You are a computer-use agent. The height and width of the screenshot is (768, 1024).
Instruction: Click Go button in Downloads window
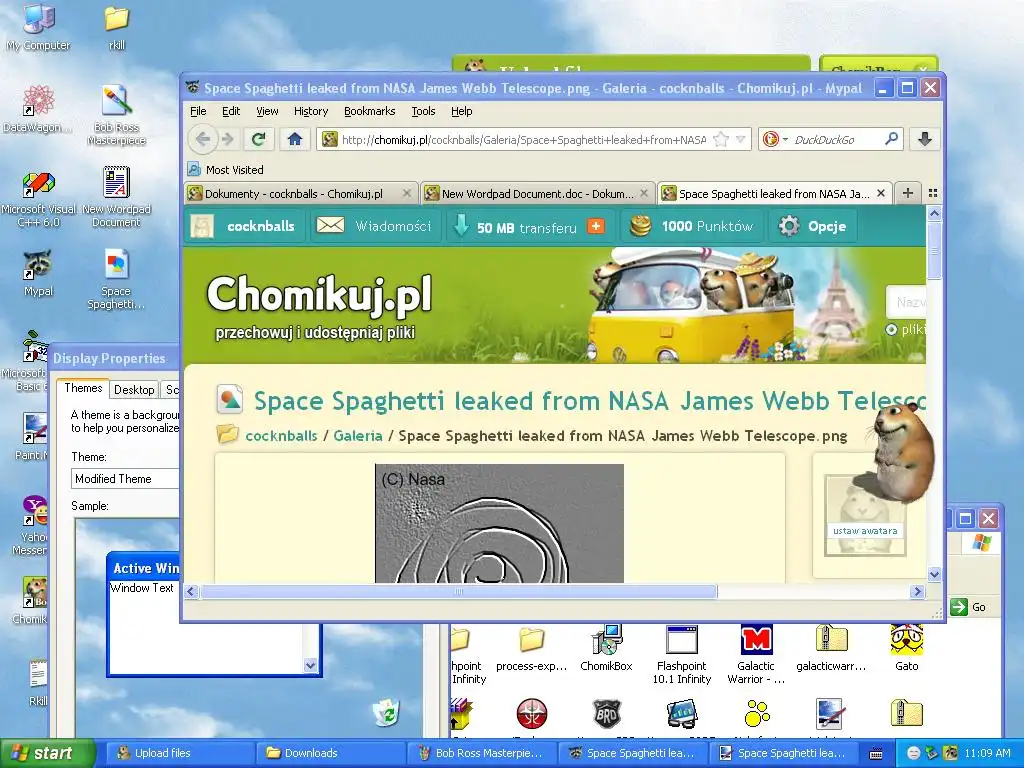[968, 607]
